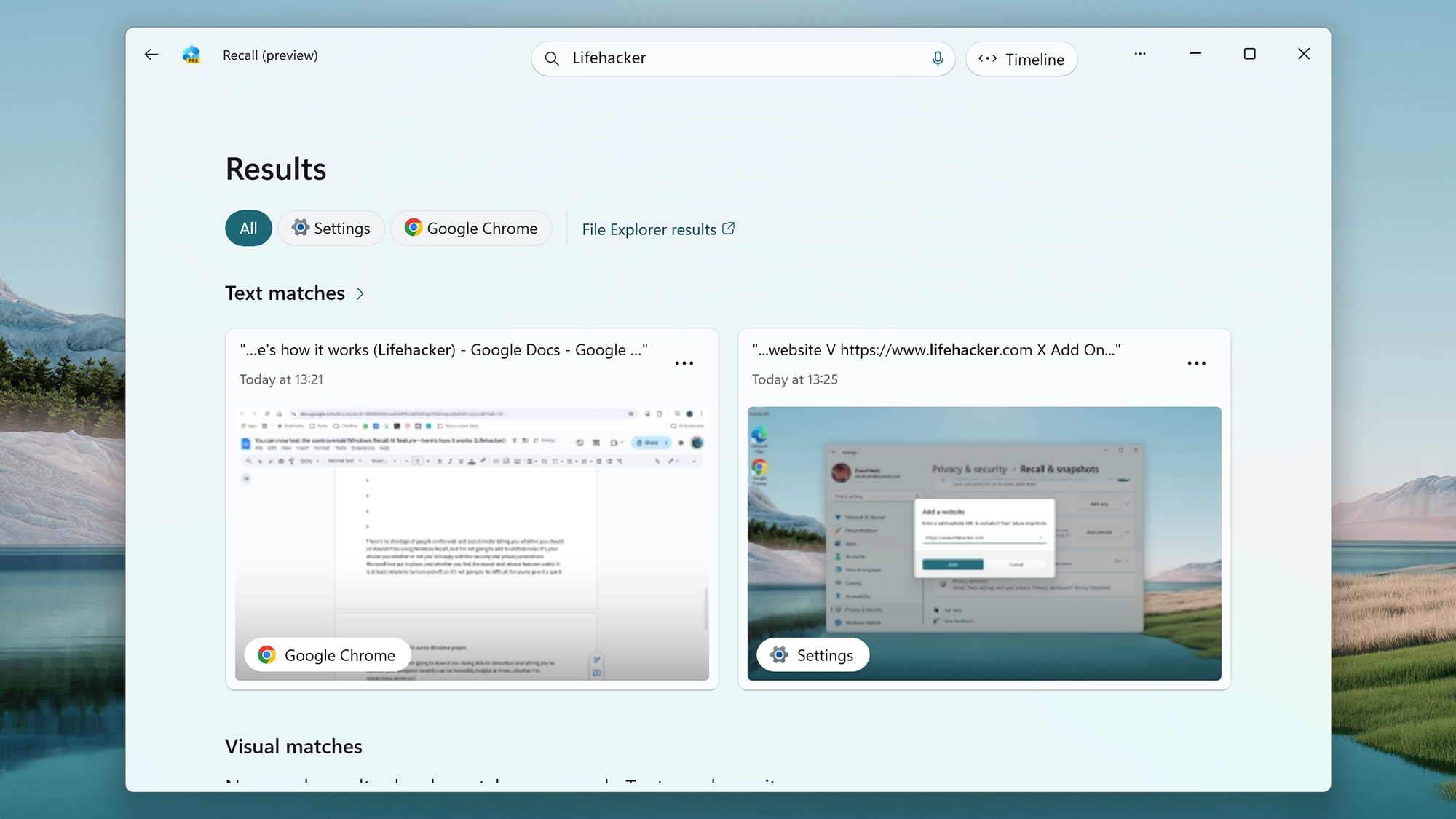1456x819 pixels.
Task: Click the Lifehacker search field
Action: [x=743, y=58]
